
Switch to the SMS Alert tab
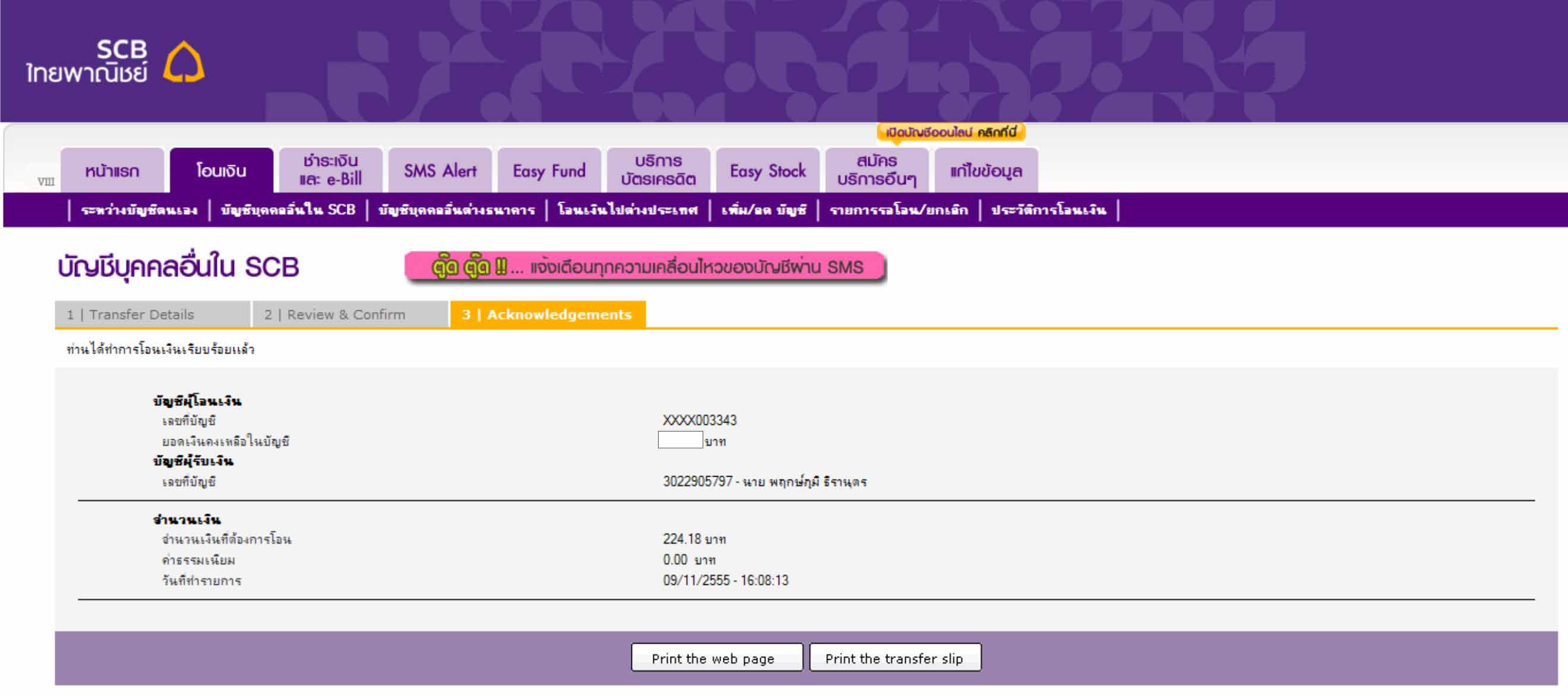[440, 171]
